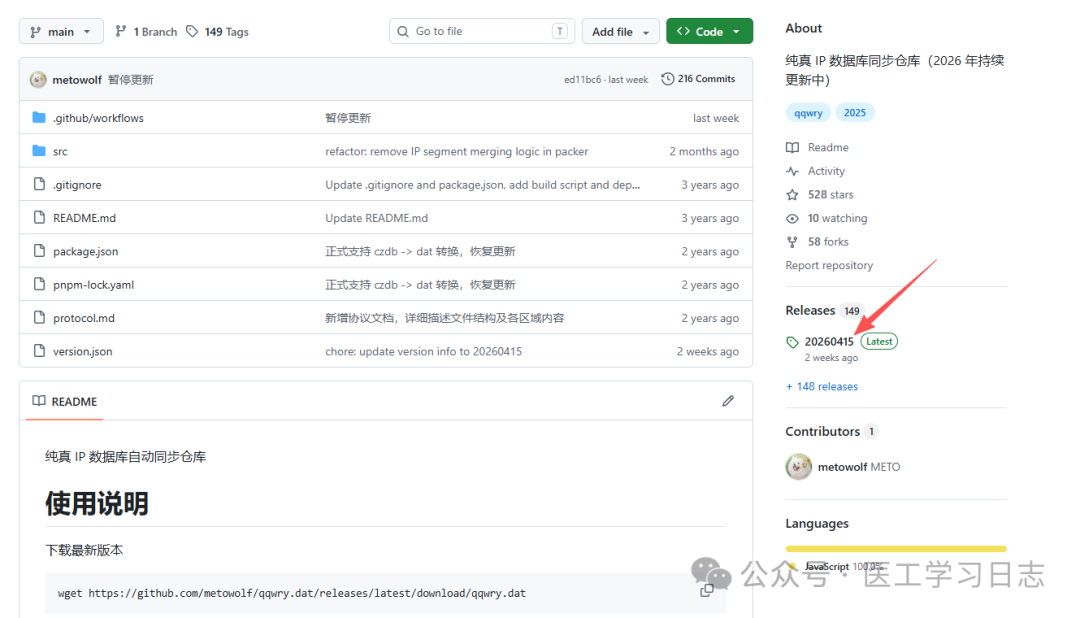1080x618 pixels.
Task: Open the + 148 releases link
Action: [822, 387]
